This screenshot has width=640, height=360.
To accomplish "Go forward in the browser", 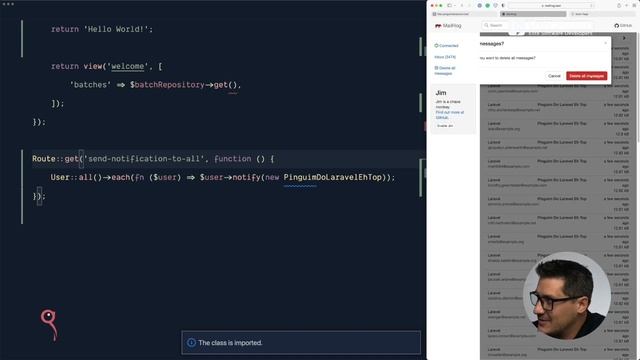I will [x=469, y=6].
